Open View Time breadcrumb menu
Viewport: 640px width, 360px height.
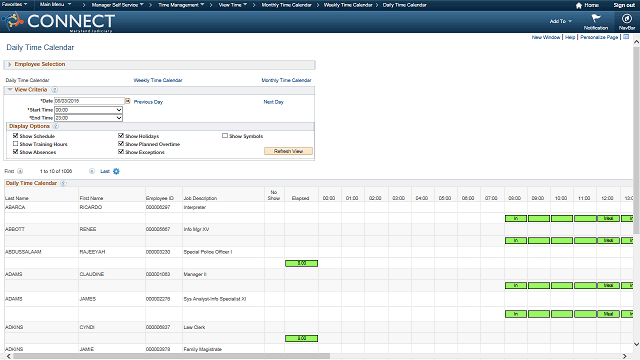(233, 5)
